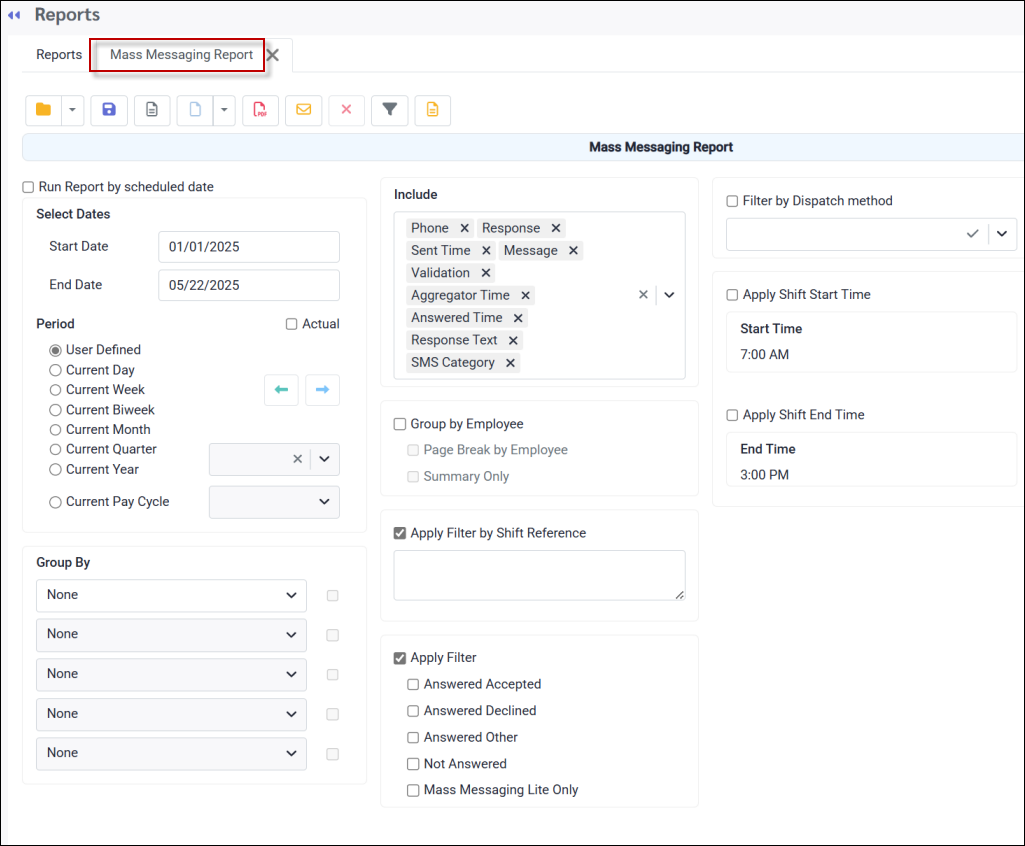Go to next period with right arrow

click(323, 390)
